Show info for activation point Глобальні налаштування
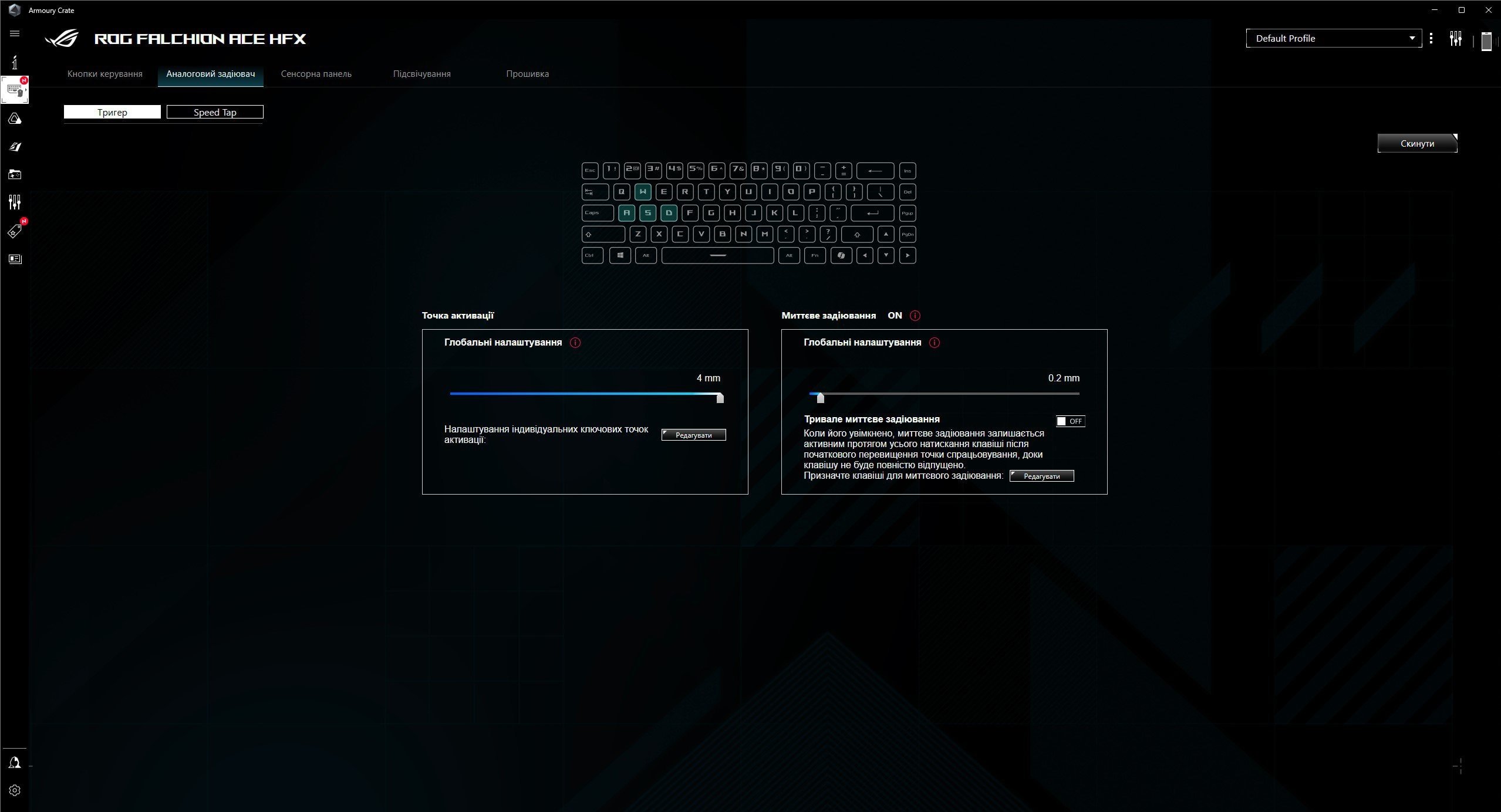The image size is (1501, 812). pyautogui.click(x=575, y=343)
